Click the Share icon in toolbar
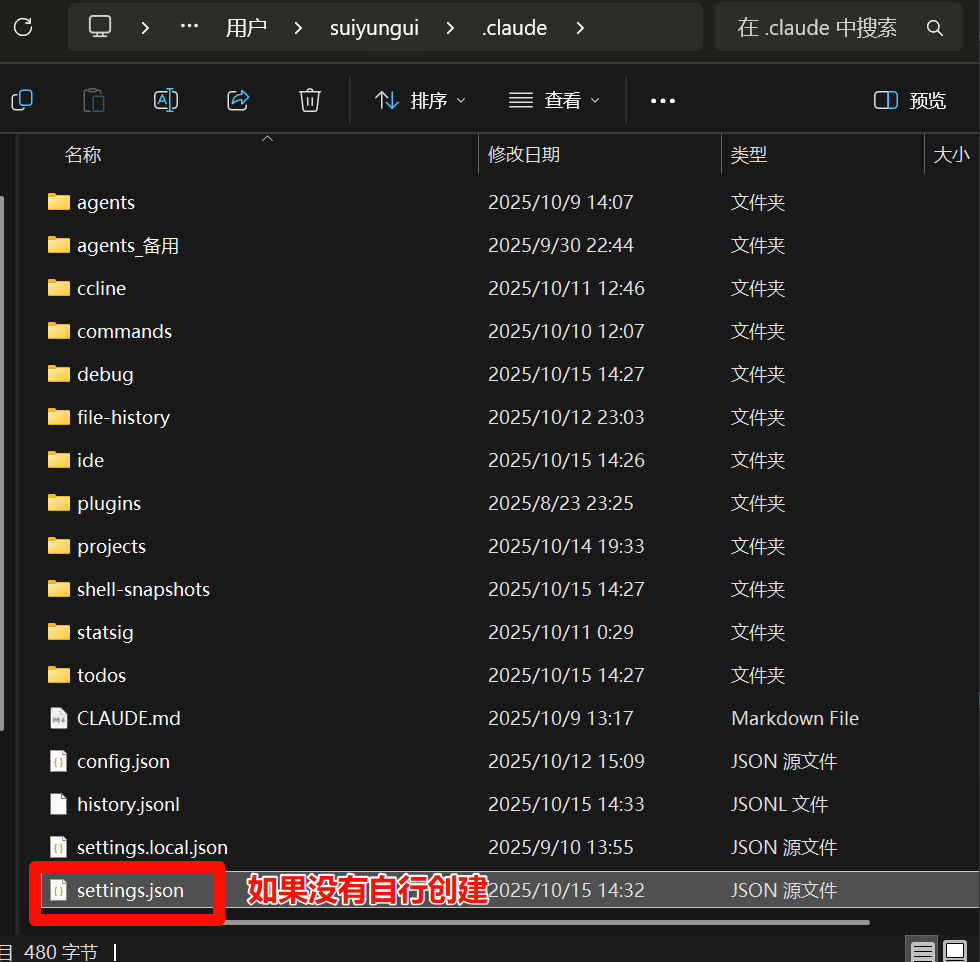 [238, 100]
